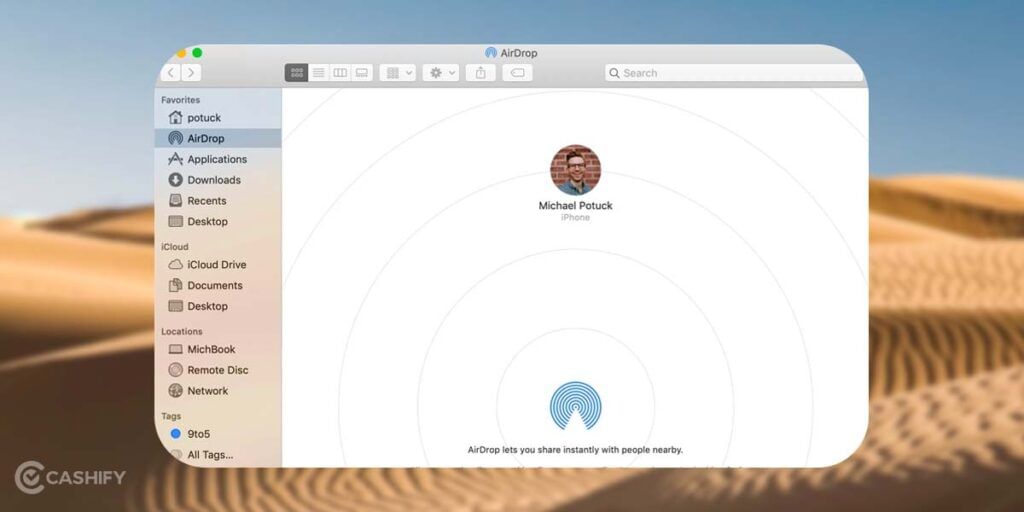
Task: Click Michael Potuck's profile photo
Action: tap(575, 170)
